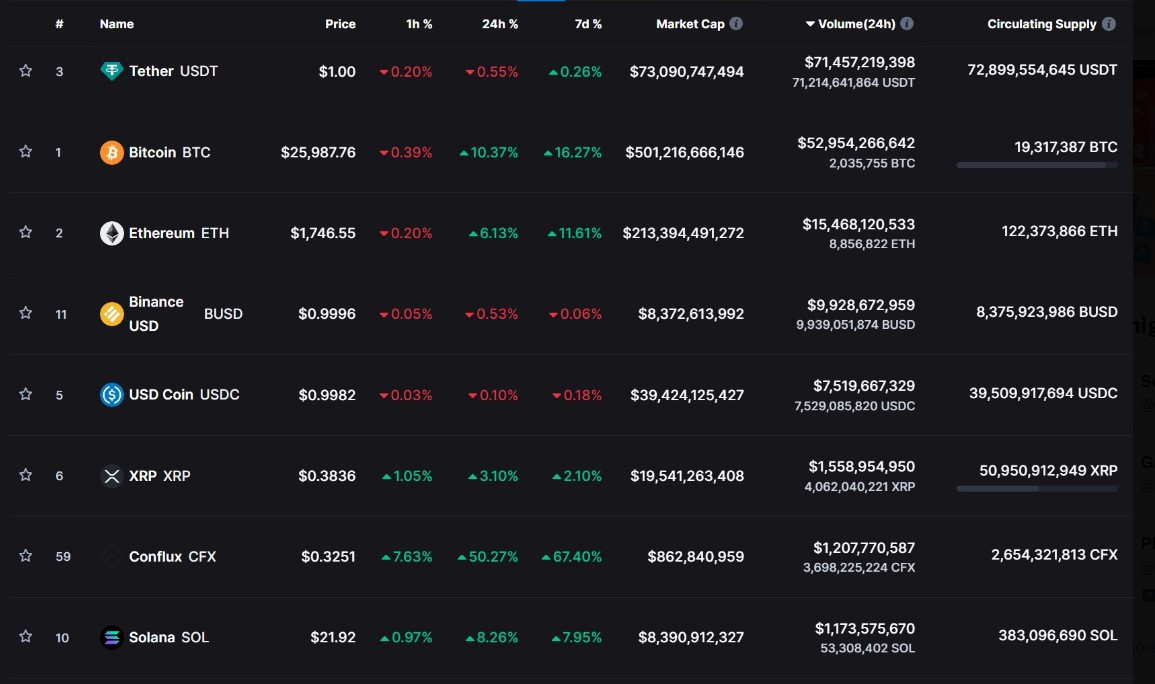Click the Bitcoin coin logo icon
1155x684 pixels.
tap(111, 152)
